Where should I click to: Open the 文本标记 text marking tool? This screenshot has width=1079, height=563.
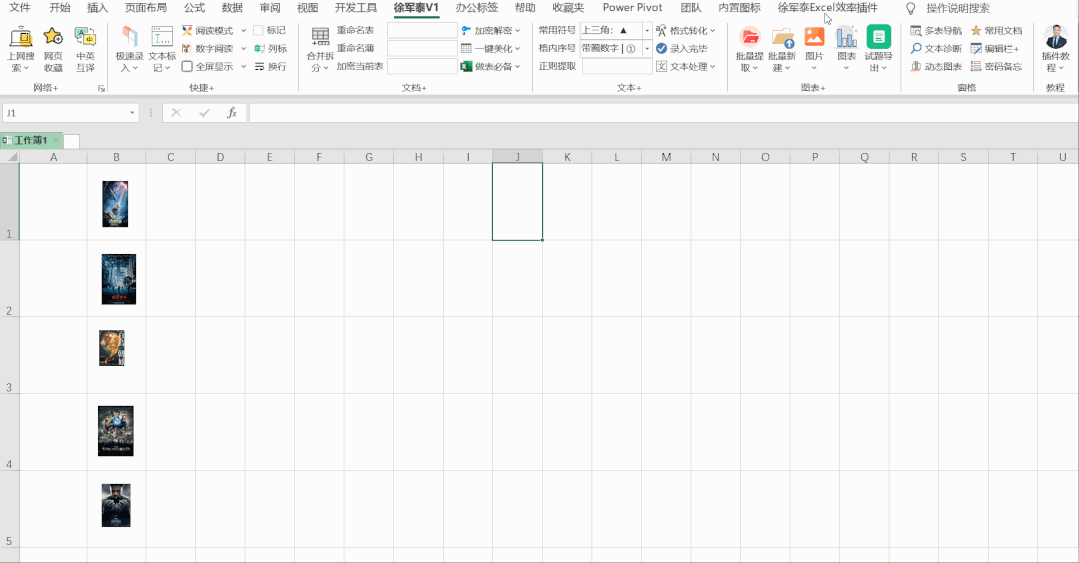click(x=162, y=49)
